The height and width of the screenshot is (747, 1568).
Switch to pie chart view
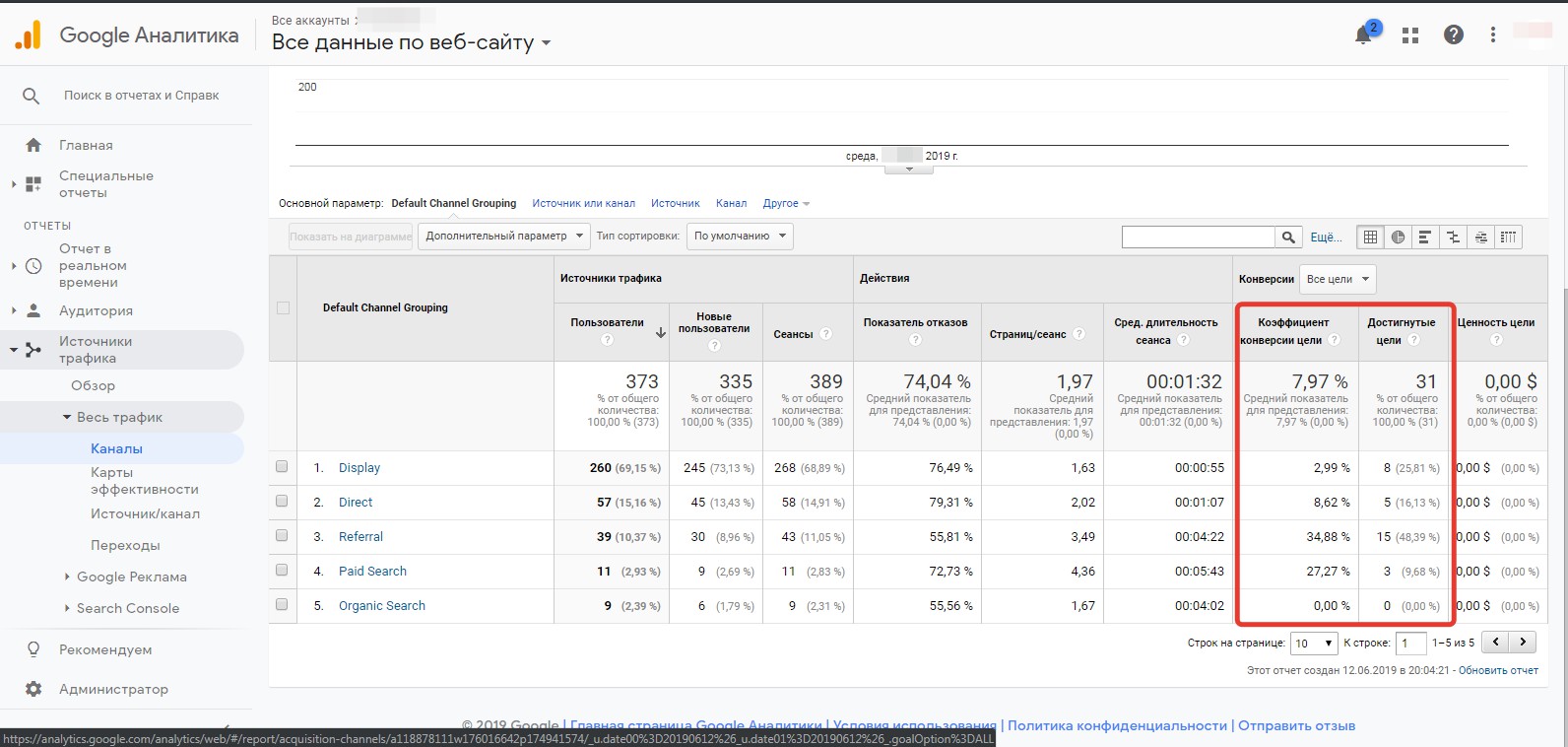(x=1398, y=237)
